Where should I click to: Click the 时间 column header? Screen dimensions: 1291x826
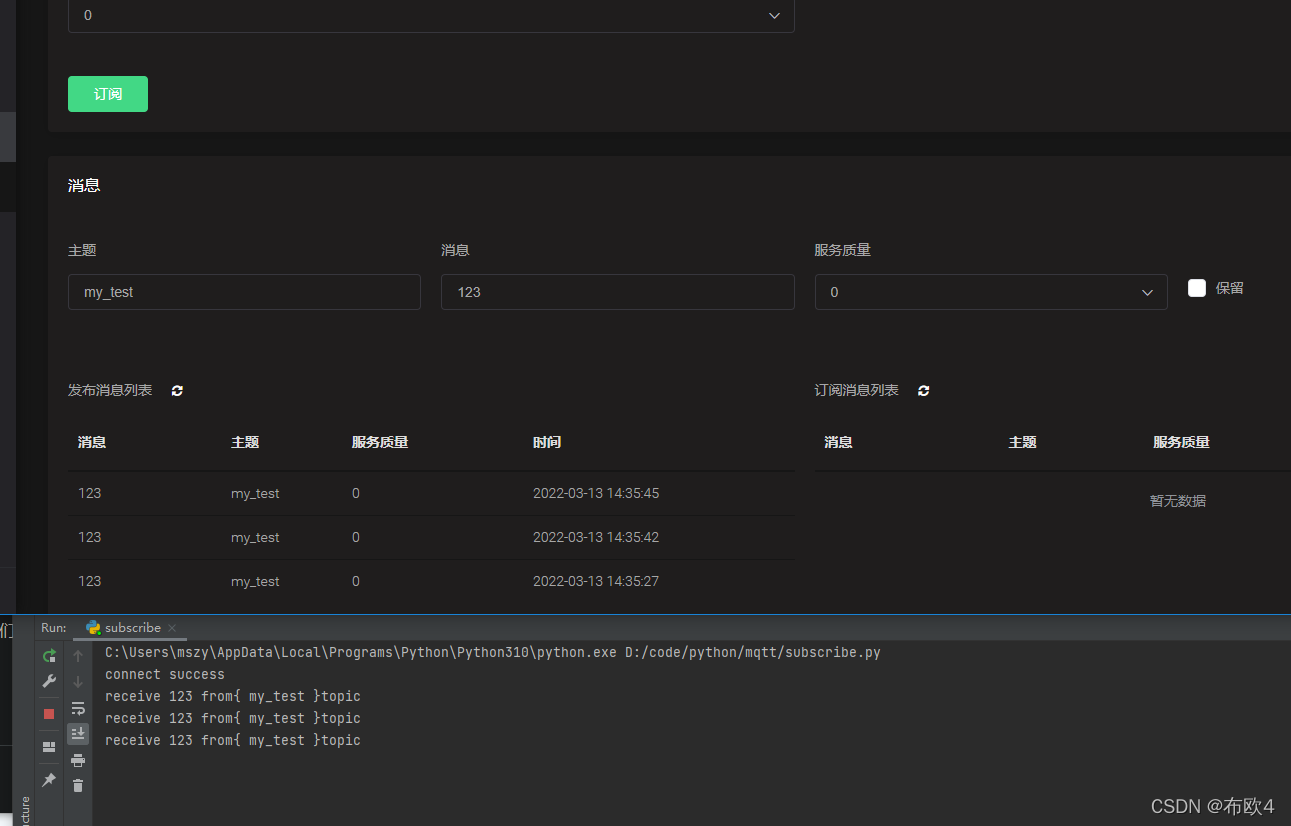click(x=547, y=442)
